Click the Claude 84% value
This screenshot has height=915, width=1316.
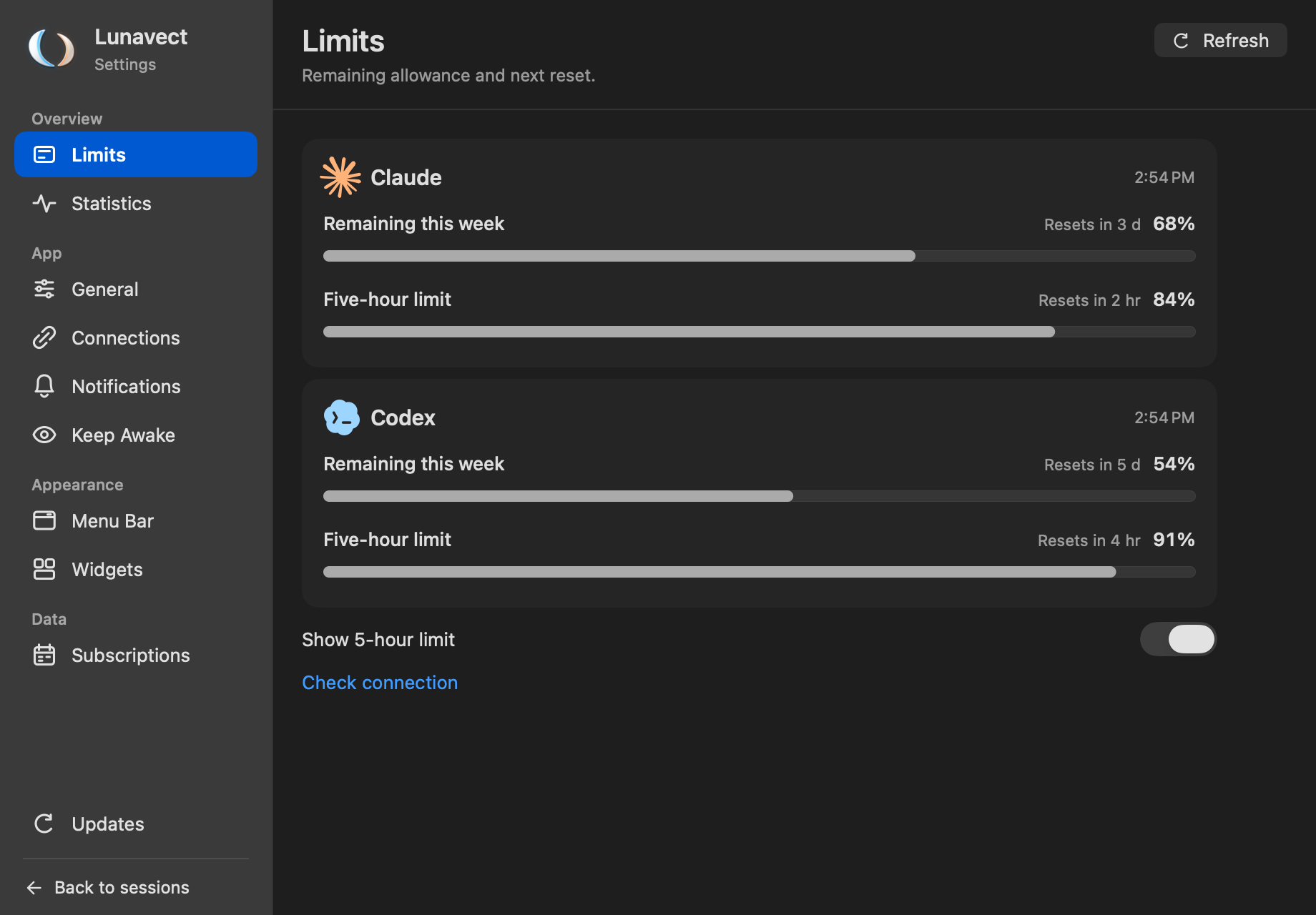click(1174, 300)
